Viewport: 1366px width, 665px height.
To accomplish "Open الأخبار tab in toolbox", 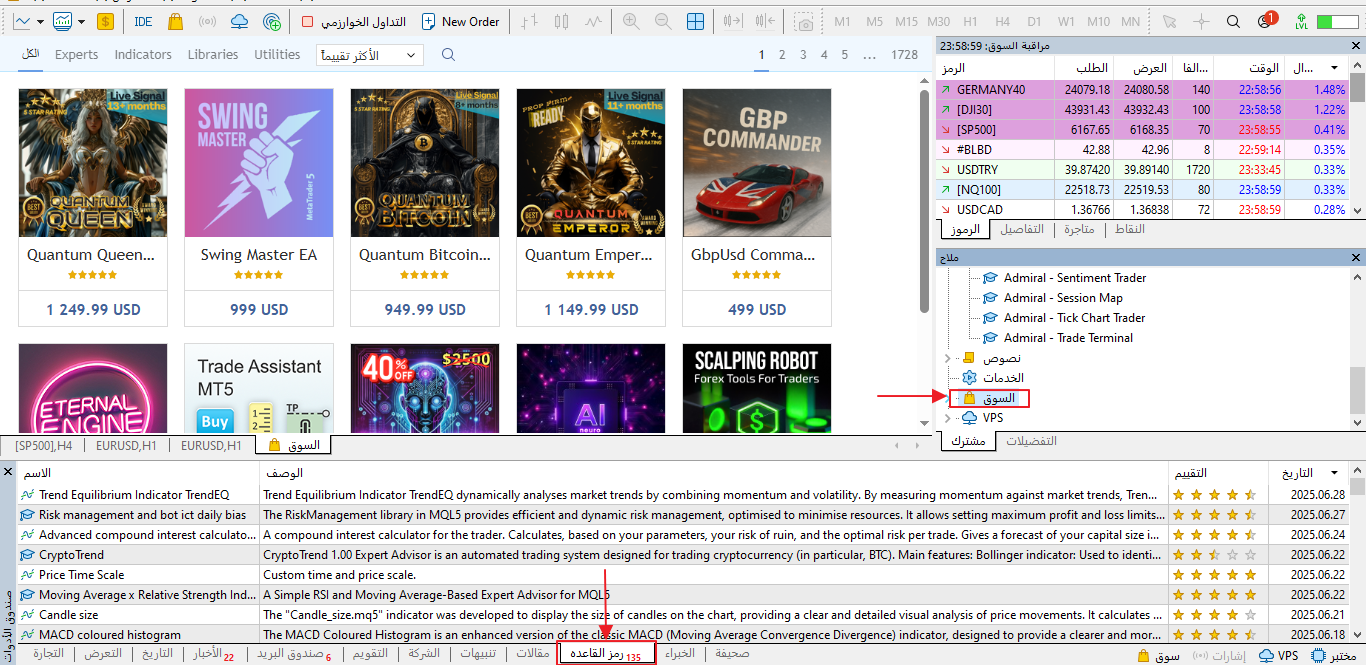I will coord(213,654).
